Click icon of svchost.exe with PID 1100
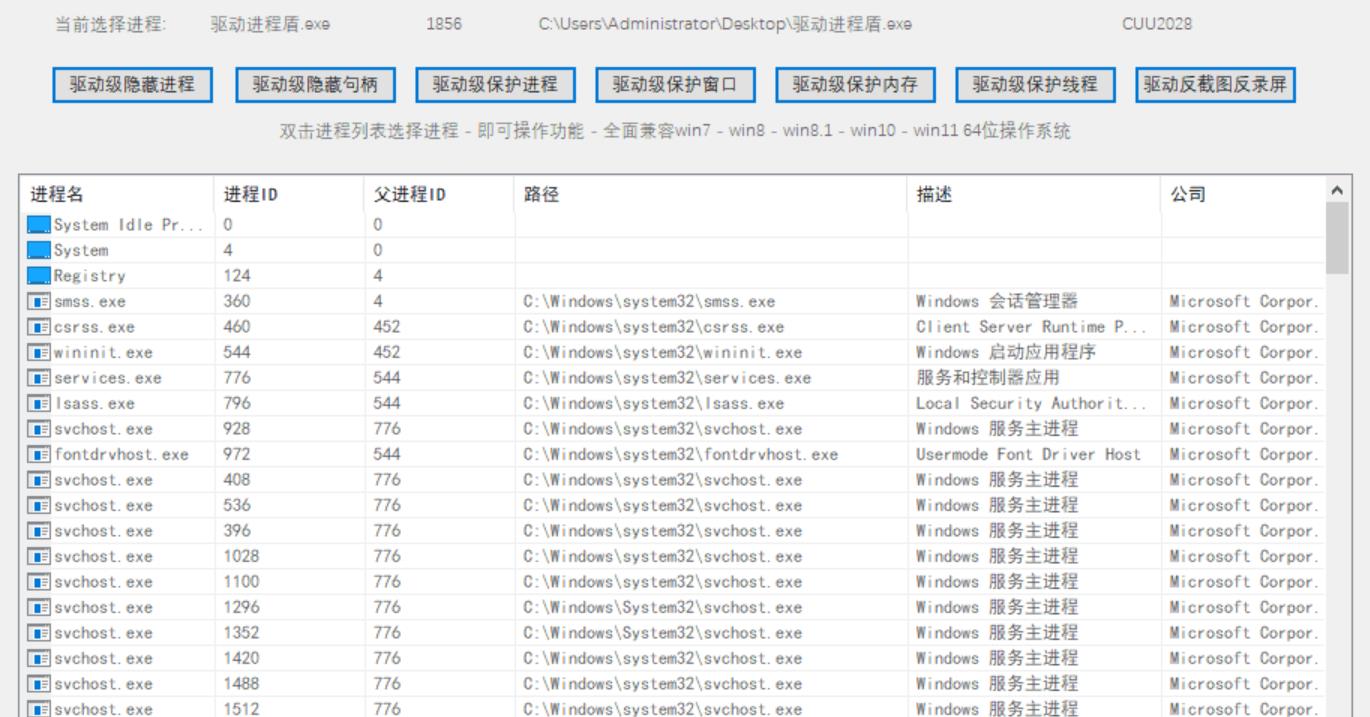The width and height of the screenshot is (1370, 717). click(39, 582)
